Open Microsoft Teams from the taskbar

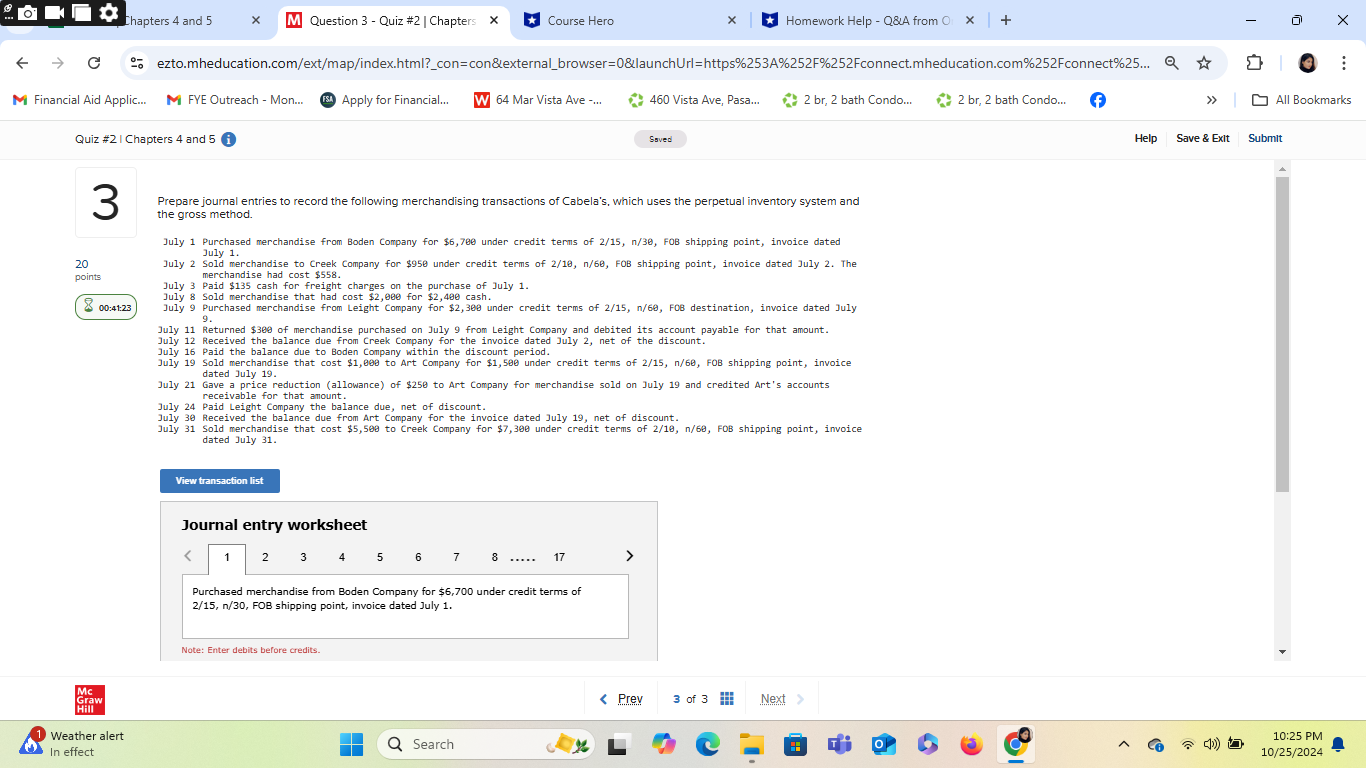pos(838,744)
